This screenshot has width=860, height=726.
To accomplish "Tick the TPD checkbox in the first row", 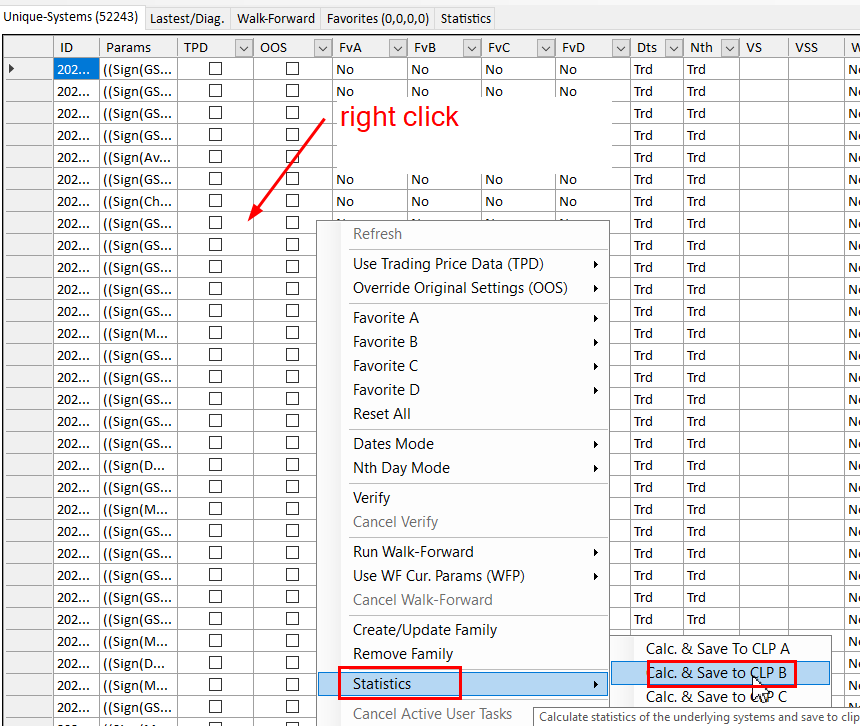I will pos(215,69).
